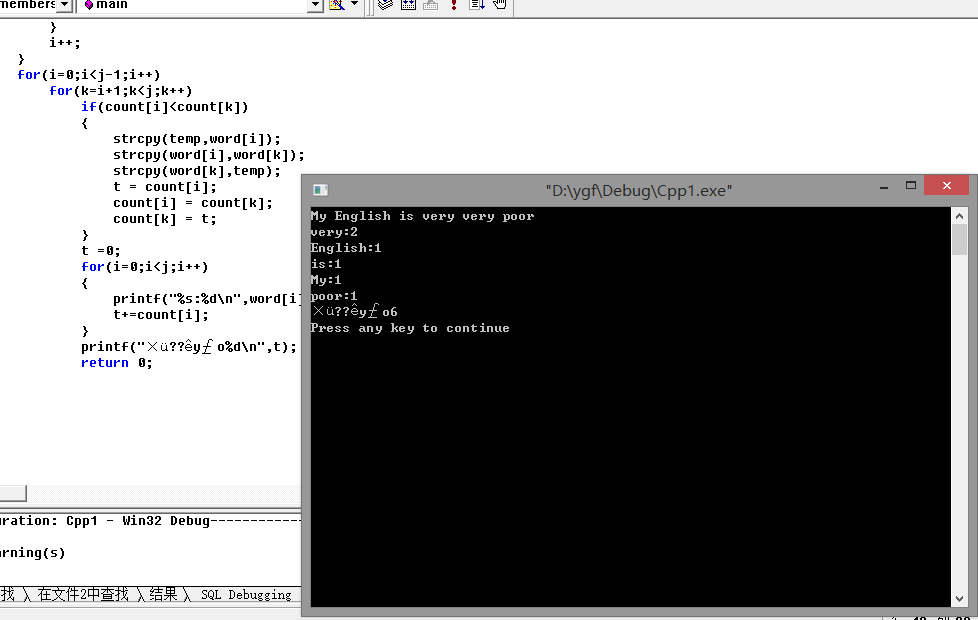
Task: Run the program with the red exclamation icon
Action: coord(454,5)
